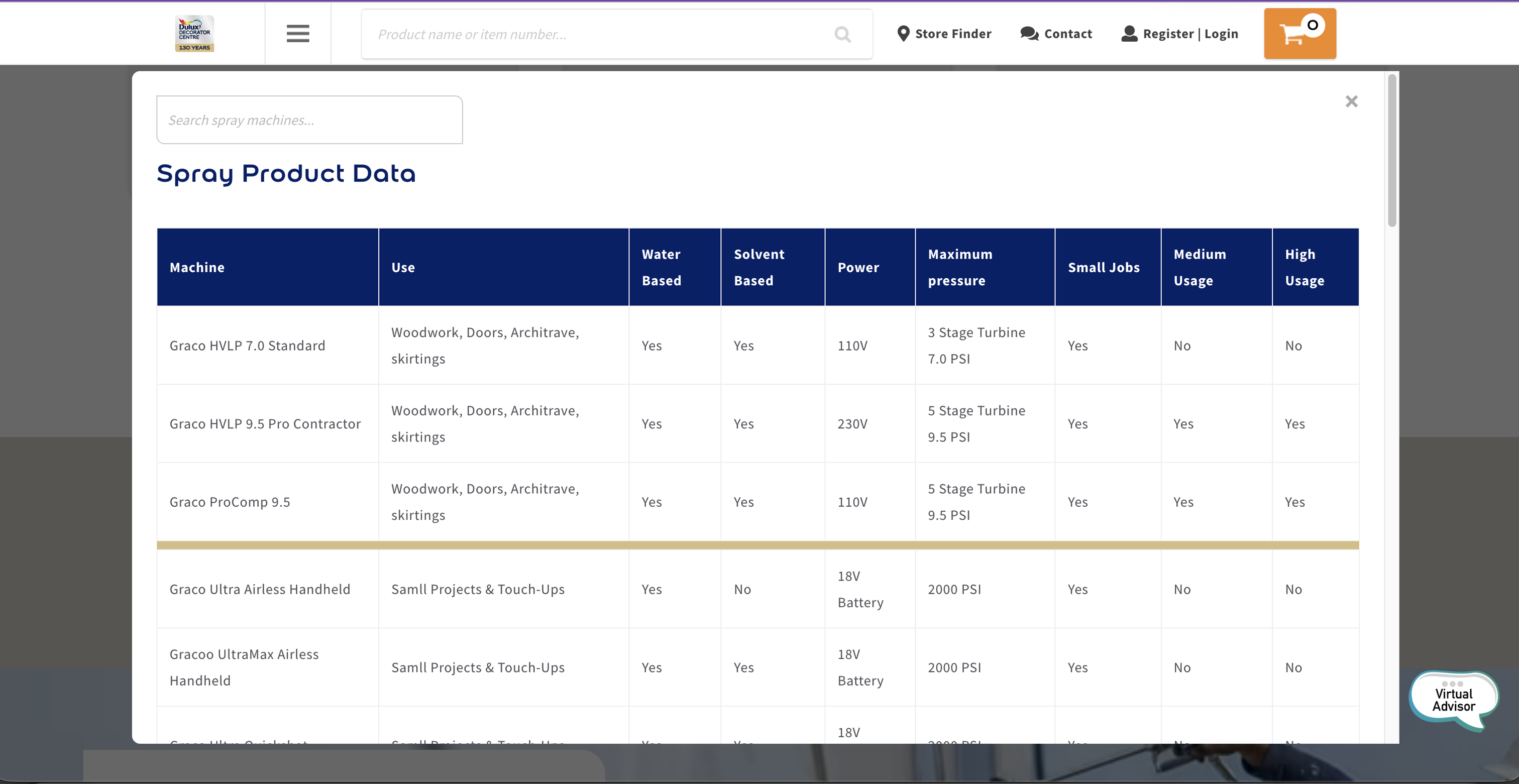
Task: Click the Login link
Action: [1221, 34]
